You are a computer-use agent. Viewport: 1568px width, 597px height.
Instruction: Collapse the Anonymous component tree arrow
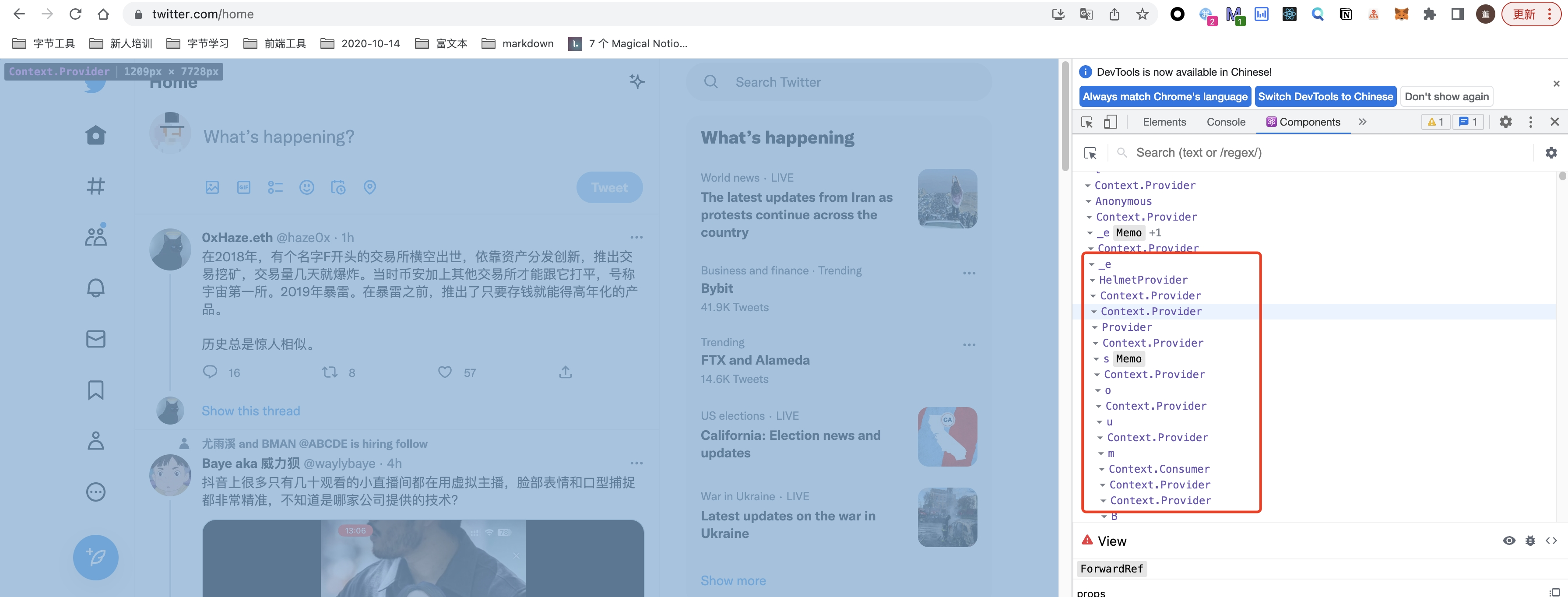point(1088,201)
